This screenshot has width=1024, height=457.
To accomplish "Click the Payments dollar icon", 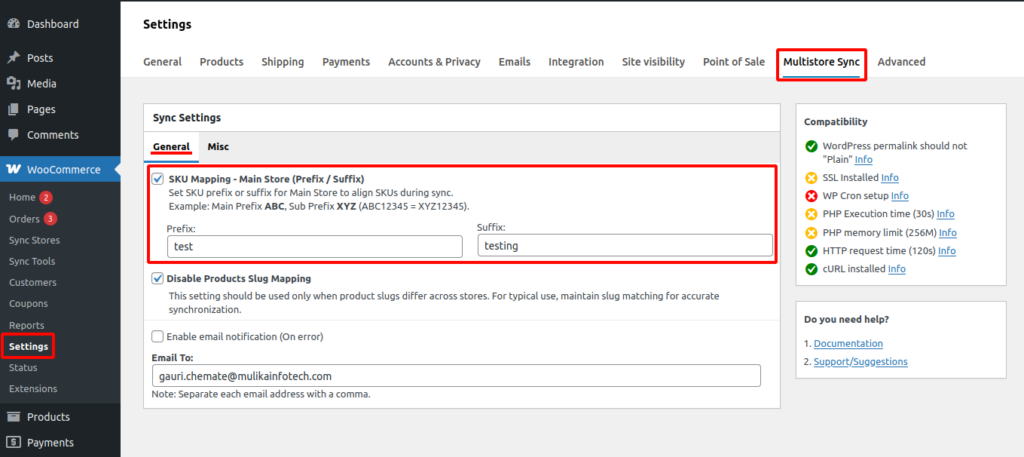I will (x=13, y=442).
